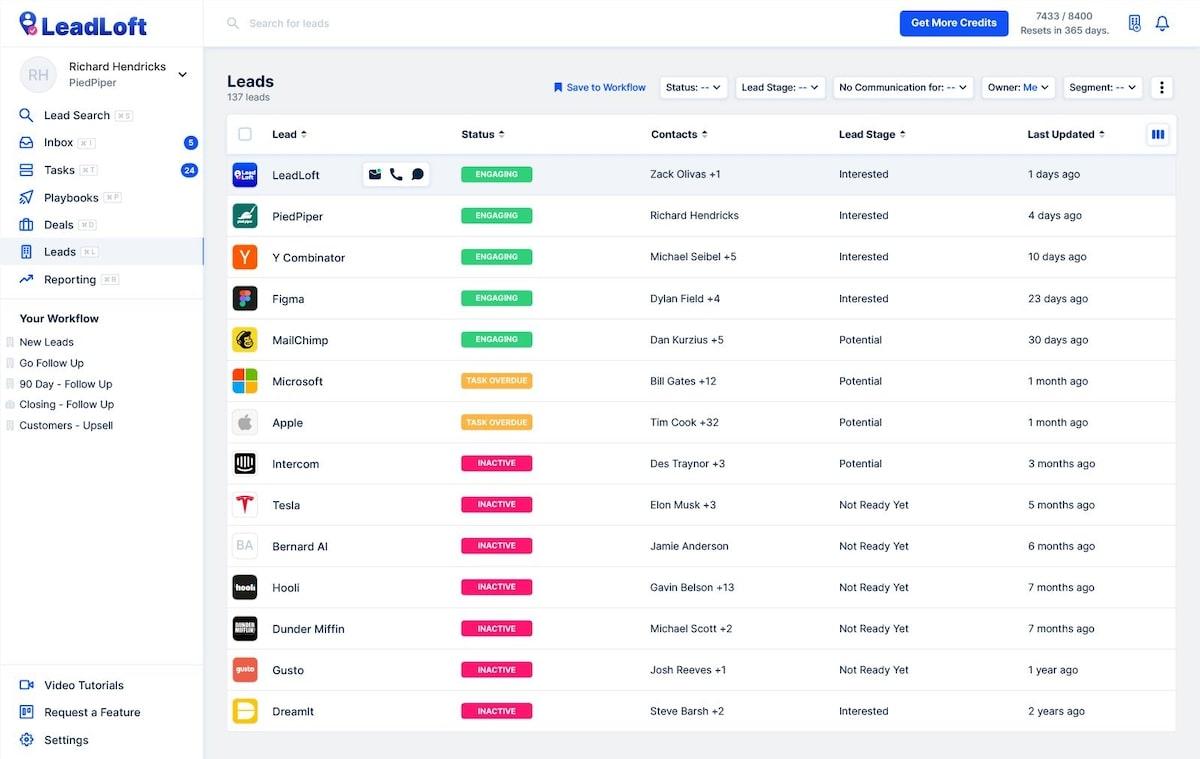The image size is (1200, 759).
Task: Click the credits building icon in top bar
Action: (1134, 23)
